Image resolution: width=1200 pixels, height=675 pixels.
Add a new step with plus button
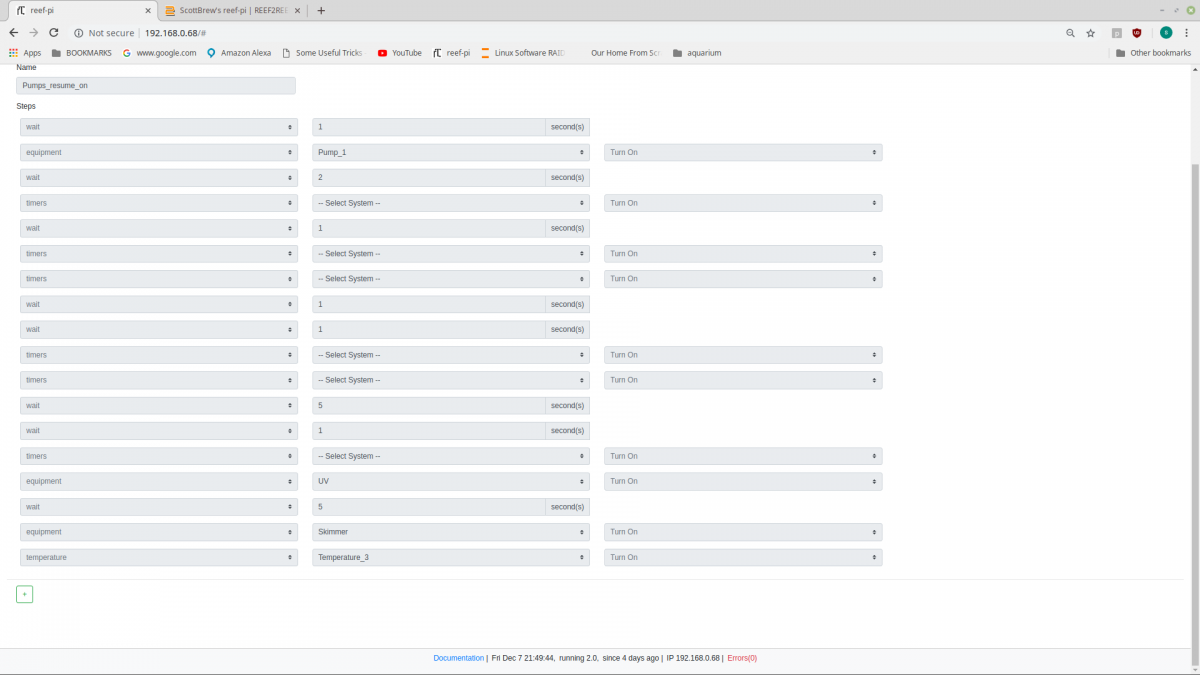25,594
